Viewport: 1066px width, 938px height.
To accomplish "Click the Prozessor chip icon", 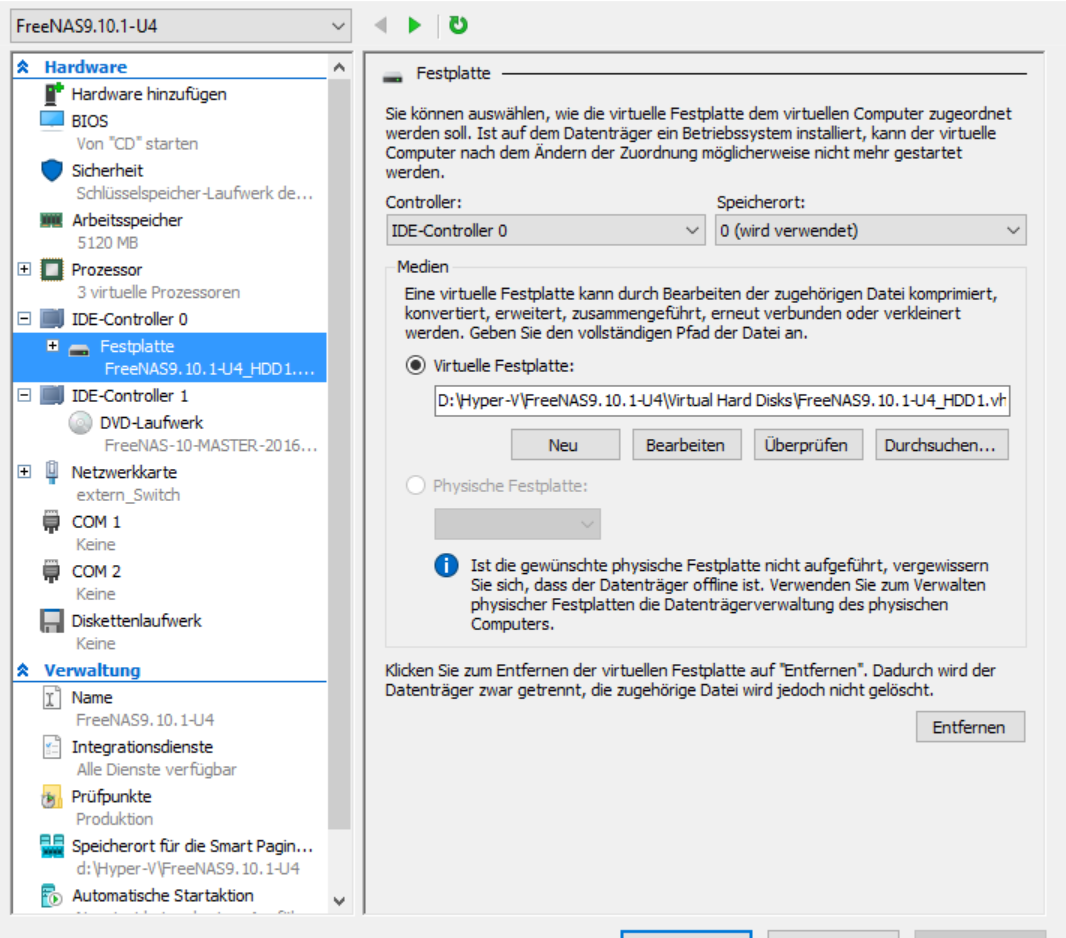I will pyautogui.click(x=52, y=269).
